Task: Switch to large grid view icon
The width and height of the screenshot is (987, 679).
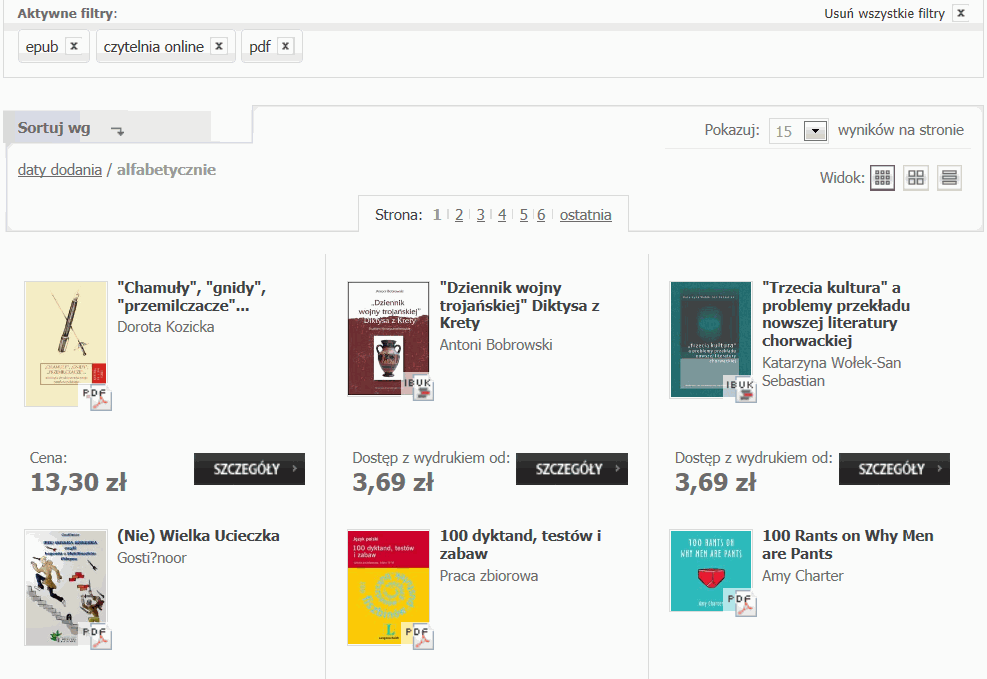Action: tap(916, 178)
